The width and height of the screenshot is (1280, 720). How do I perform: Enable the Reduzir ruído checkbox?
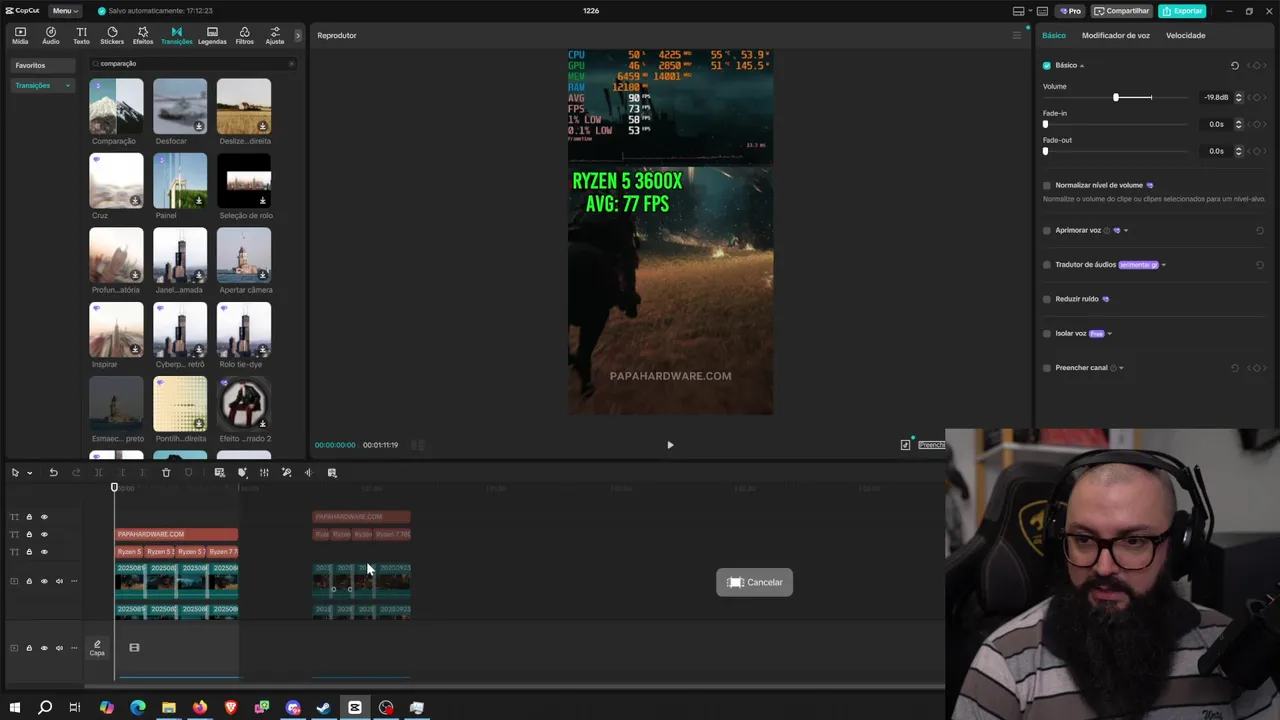click(x=1047, y=299)
